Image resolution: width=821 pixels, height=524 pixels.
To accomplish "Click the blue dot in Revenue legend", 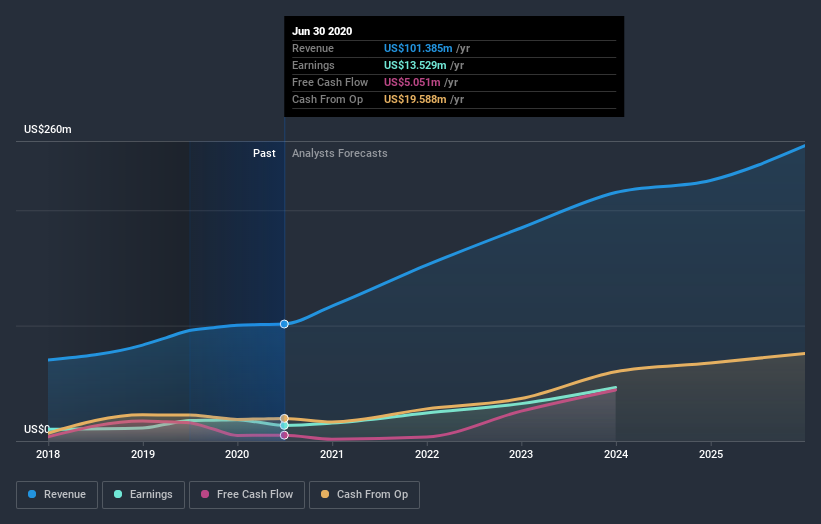I will pos(32,494).
